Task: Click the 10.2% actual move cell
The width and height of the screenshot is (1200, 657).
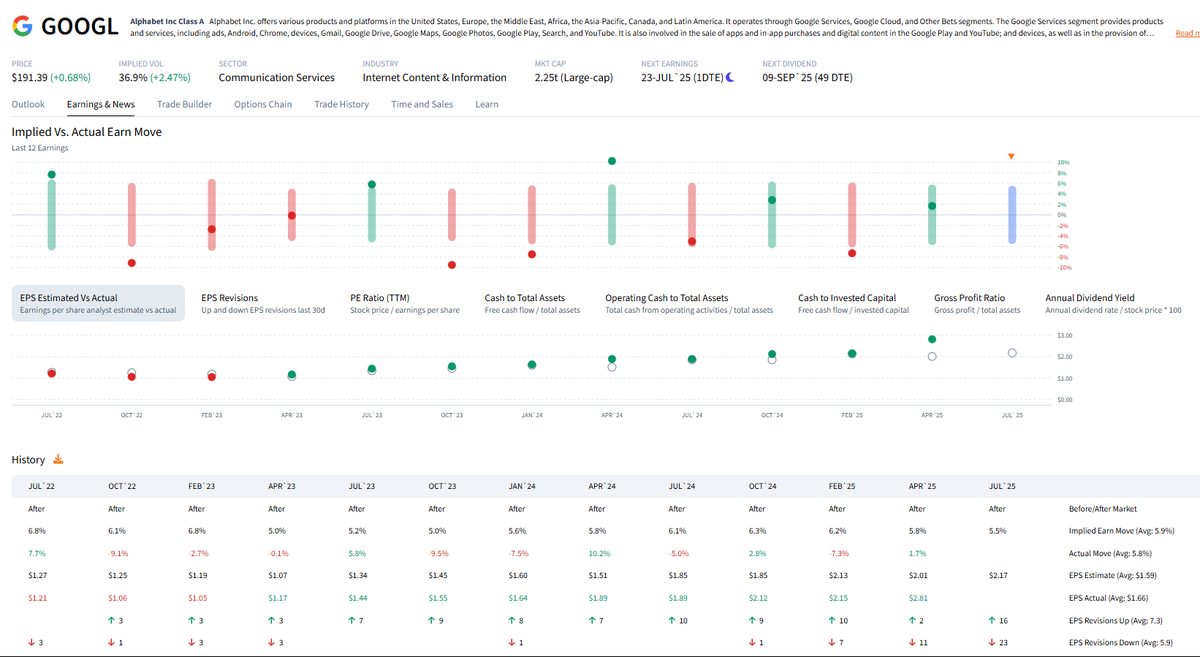Action: tap(599, 552)
